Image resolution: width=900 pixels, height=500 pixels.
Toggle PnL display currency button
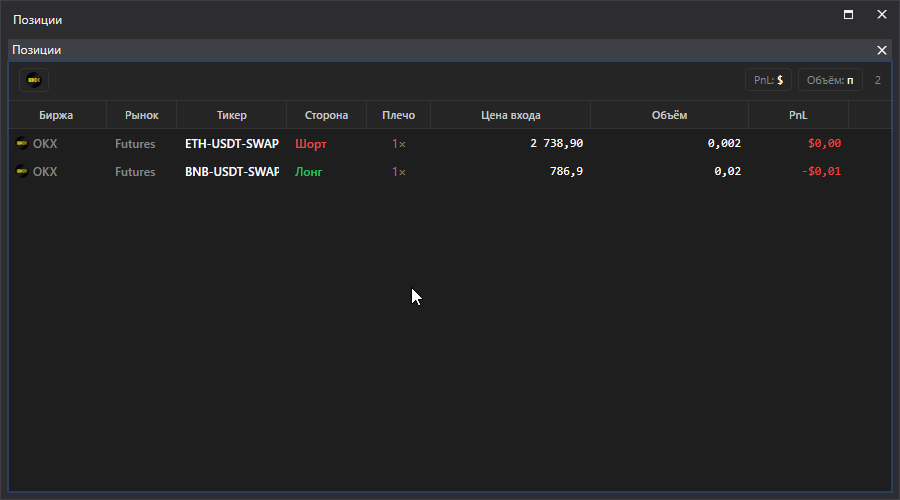click(768, 80)
